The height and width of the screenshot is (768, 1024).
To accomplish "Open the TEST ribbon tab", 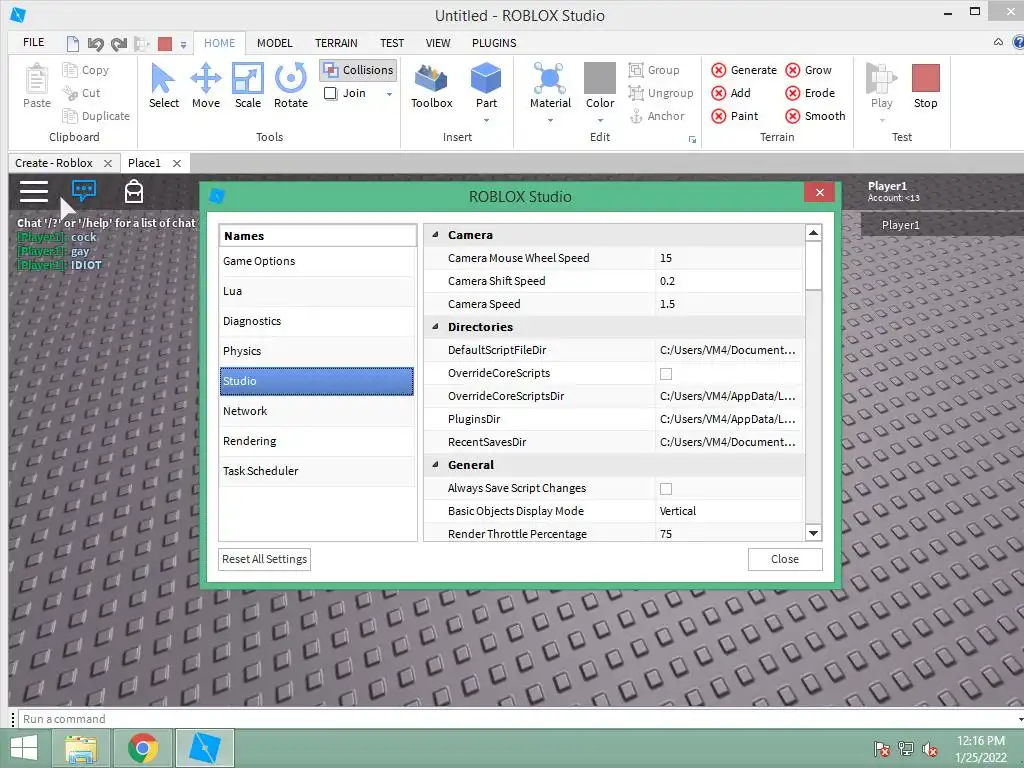I will (x=392, y=43).
